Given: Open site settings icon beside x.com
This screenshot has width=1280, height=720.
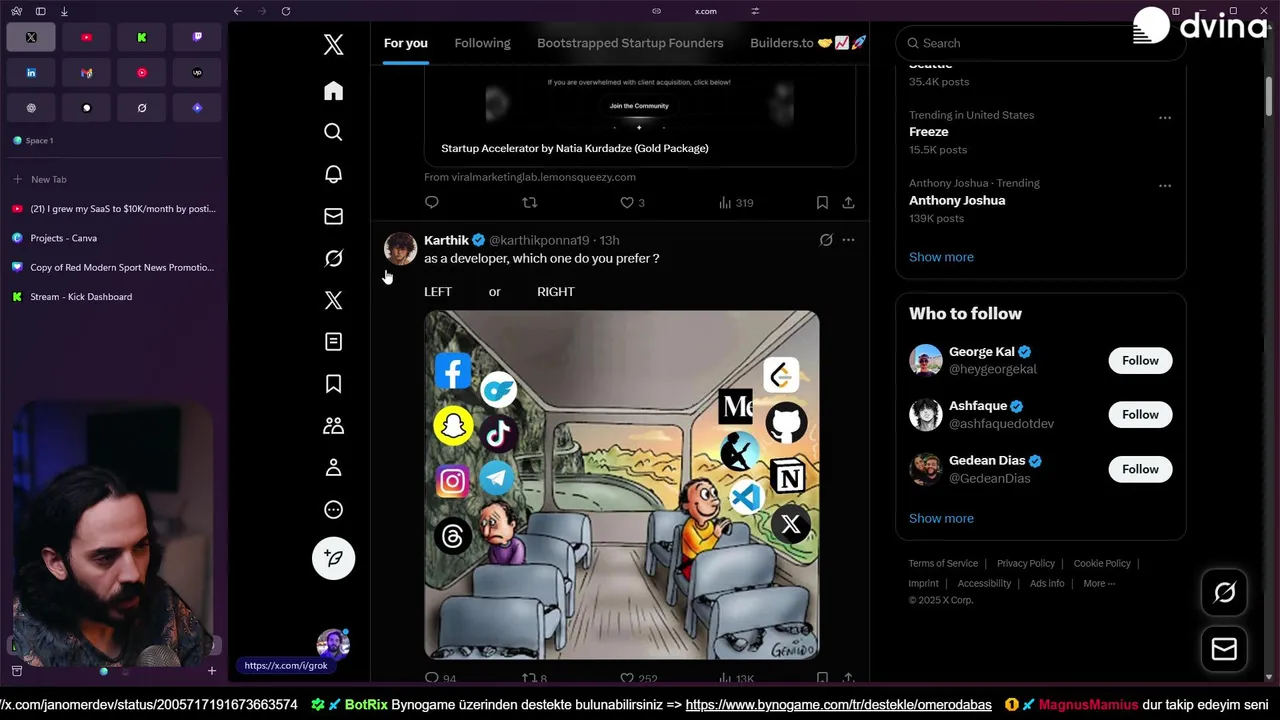Looking at the screenshot, I should (x=755, y=11).
